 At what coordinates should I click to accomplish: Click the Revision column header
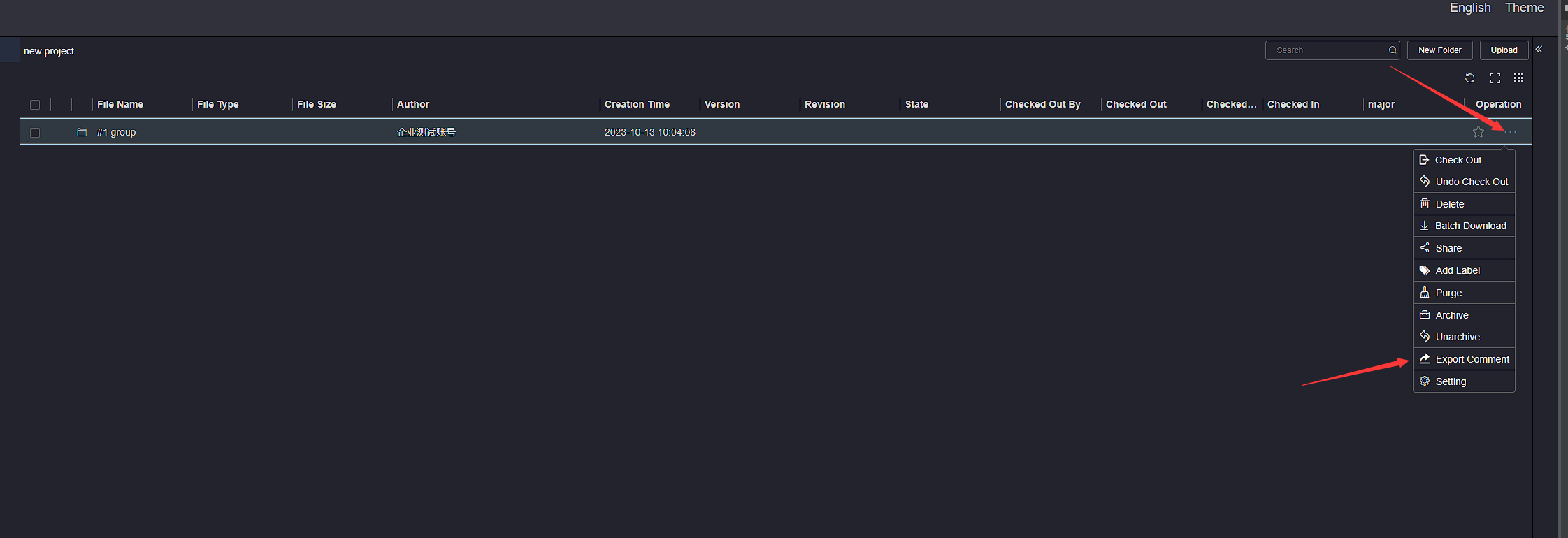825,104
